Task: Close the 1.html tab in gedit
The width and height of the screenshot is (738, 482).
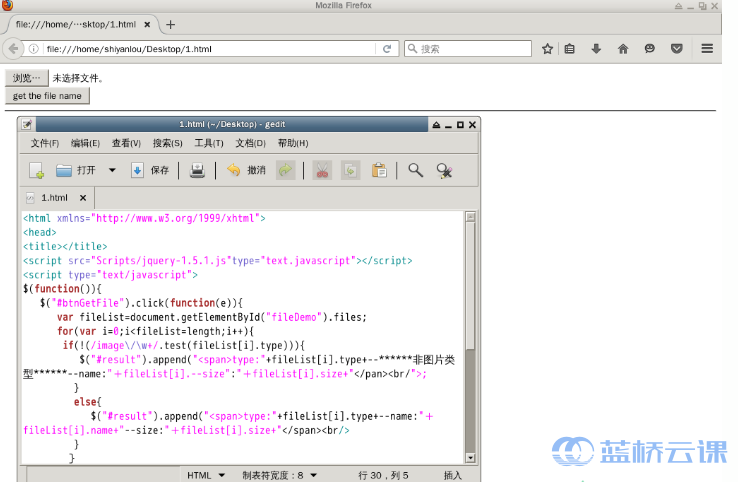Action: pyautogui.click(x=83, y=198)
